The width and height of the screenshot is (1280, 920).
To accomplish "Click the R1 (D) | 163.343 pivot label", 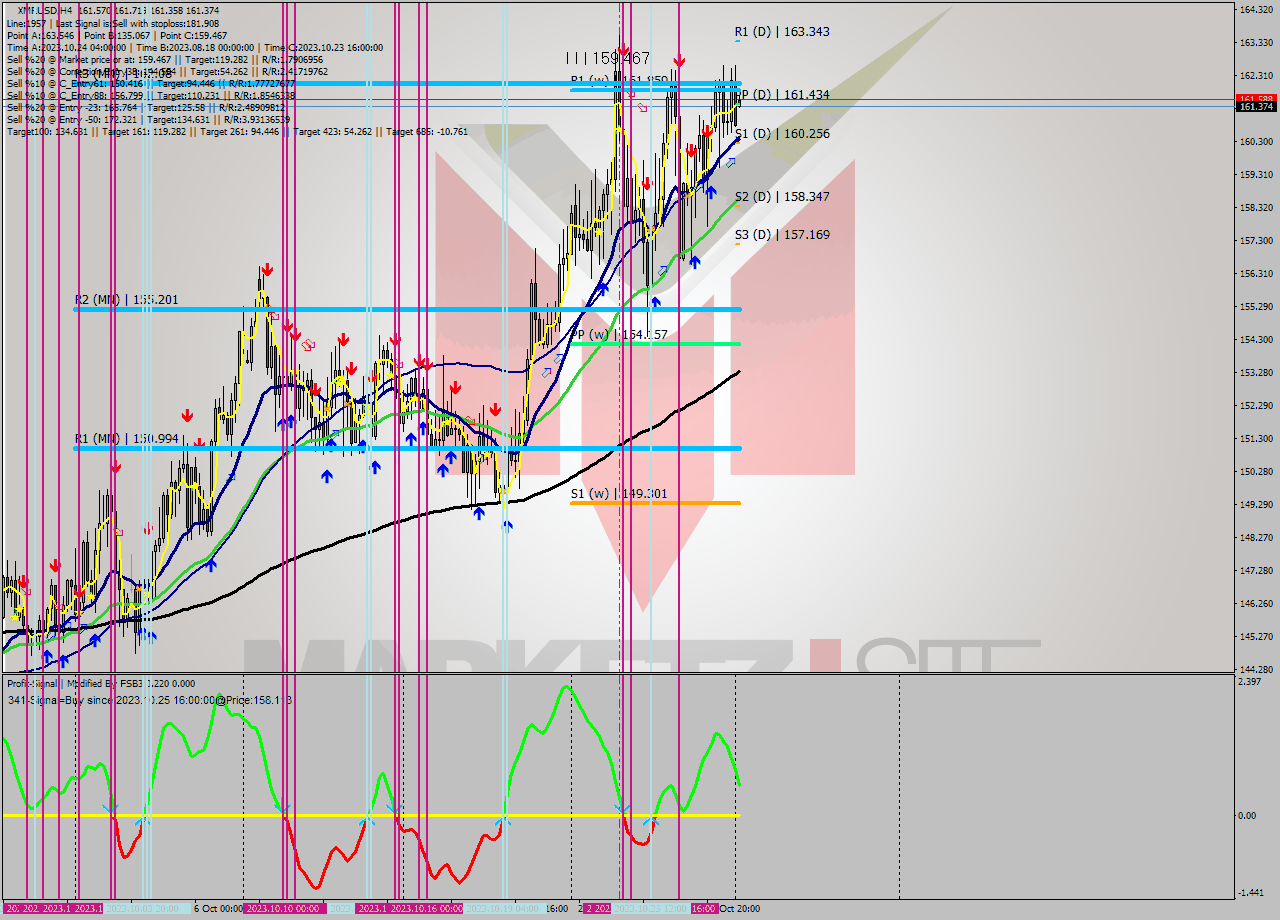I will [782, 32].
